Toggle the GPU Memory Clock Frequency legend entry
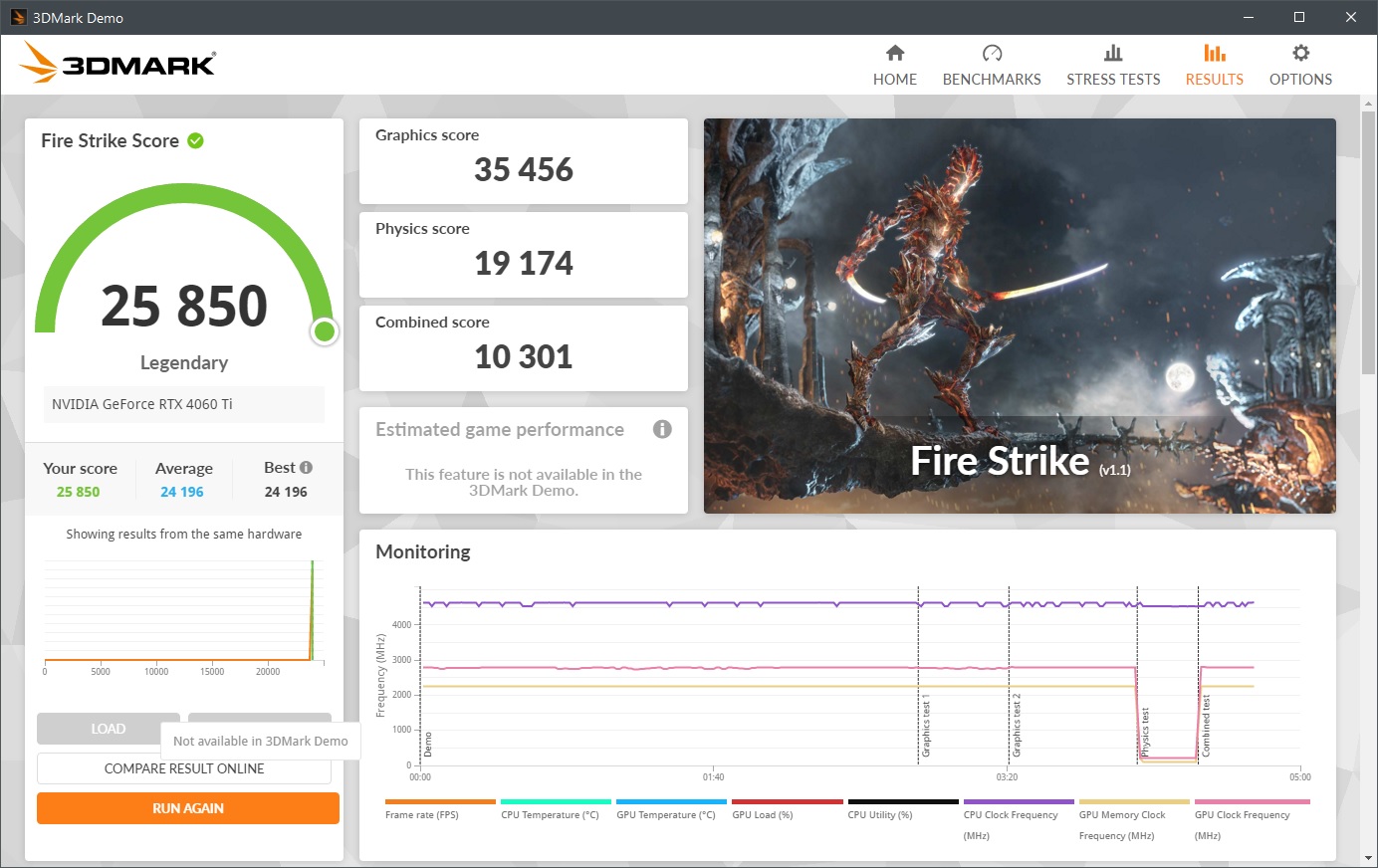 point(1133,819)
